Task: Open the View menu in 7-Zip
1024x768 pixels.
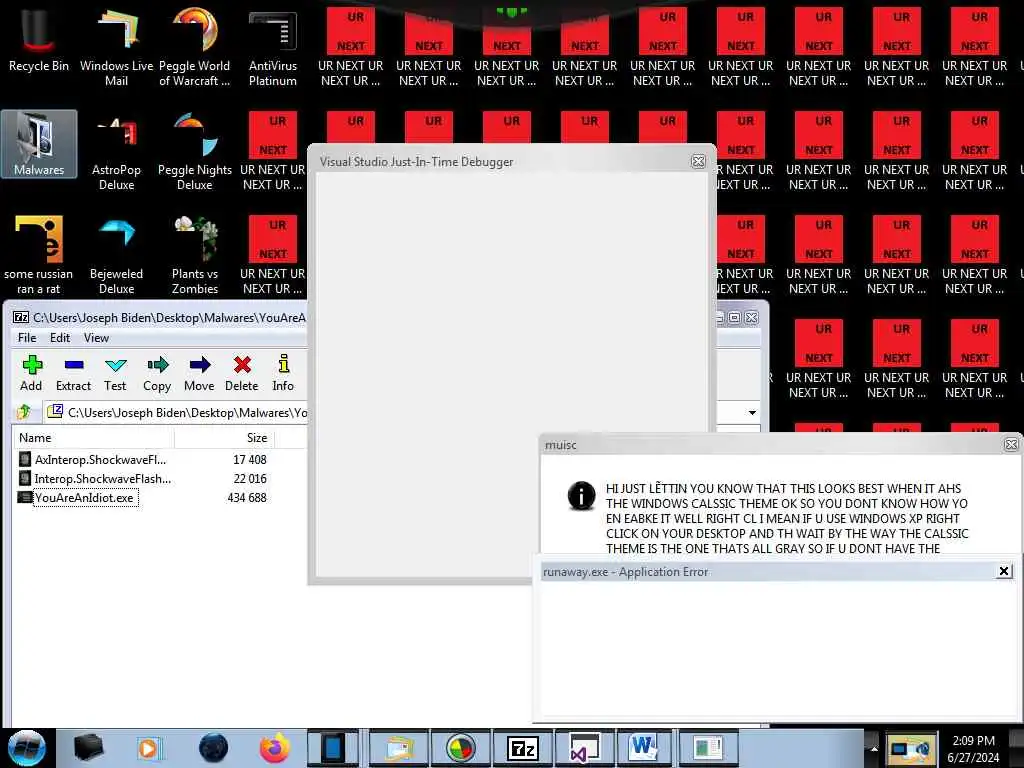Action: [x=96, y=338]
